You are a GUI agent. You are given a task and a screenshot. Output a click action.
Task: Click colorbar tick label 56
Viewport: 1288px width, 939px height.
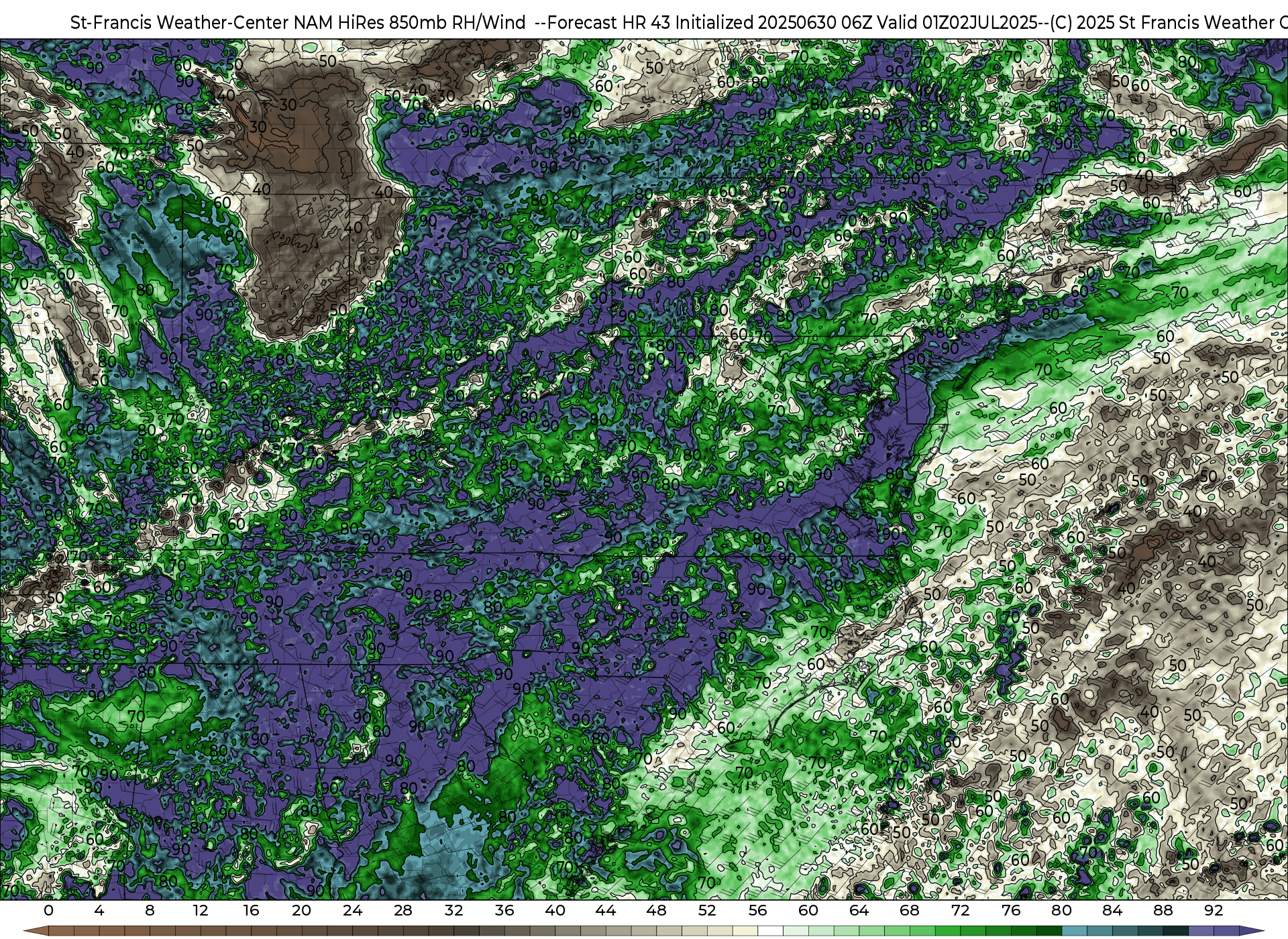point(758,910)
